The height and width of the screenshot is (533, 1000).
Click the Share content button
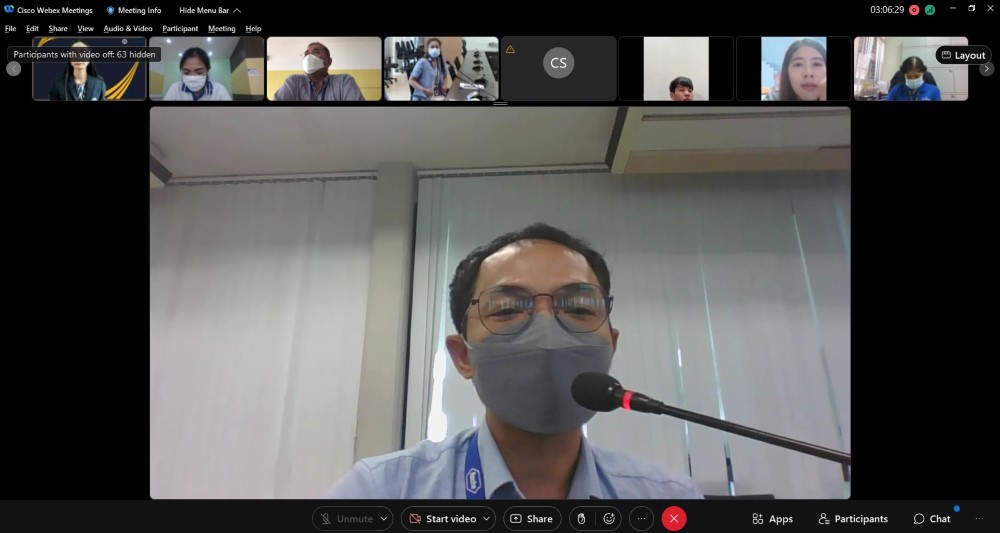tap(531, 519)
